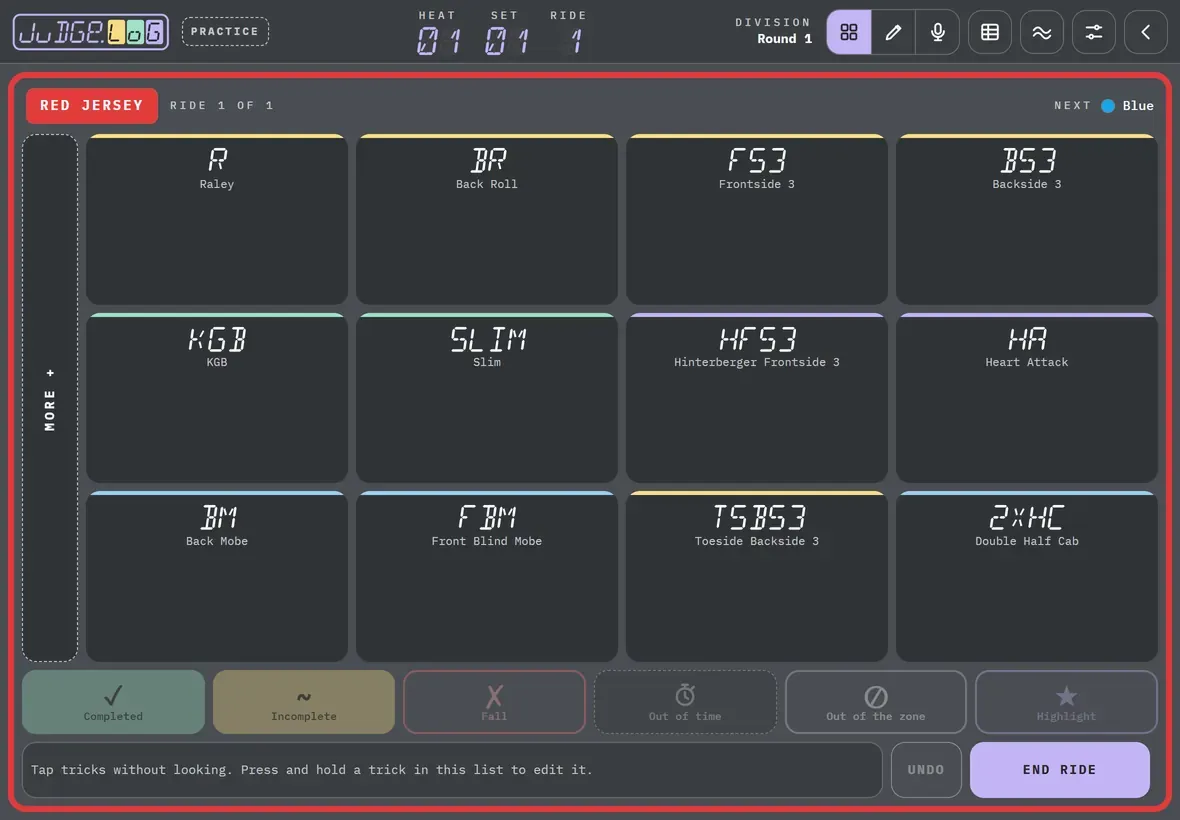1180x820 pixels.
Task: Mark trick as Incomplete
Action: tap(304, 702)
